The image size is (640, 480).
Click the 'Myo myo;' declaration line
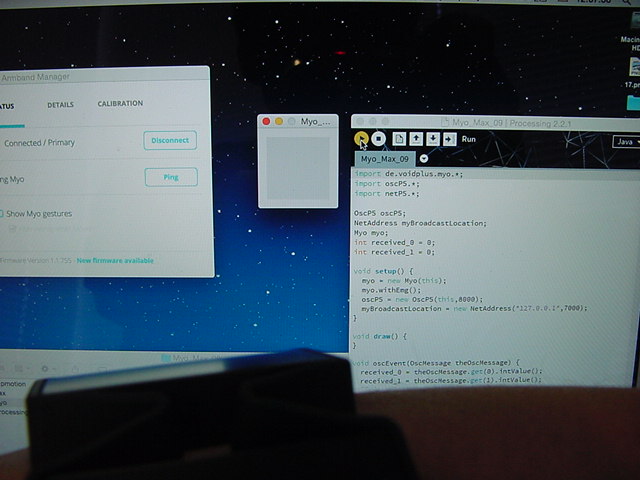pos(371,233)
